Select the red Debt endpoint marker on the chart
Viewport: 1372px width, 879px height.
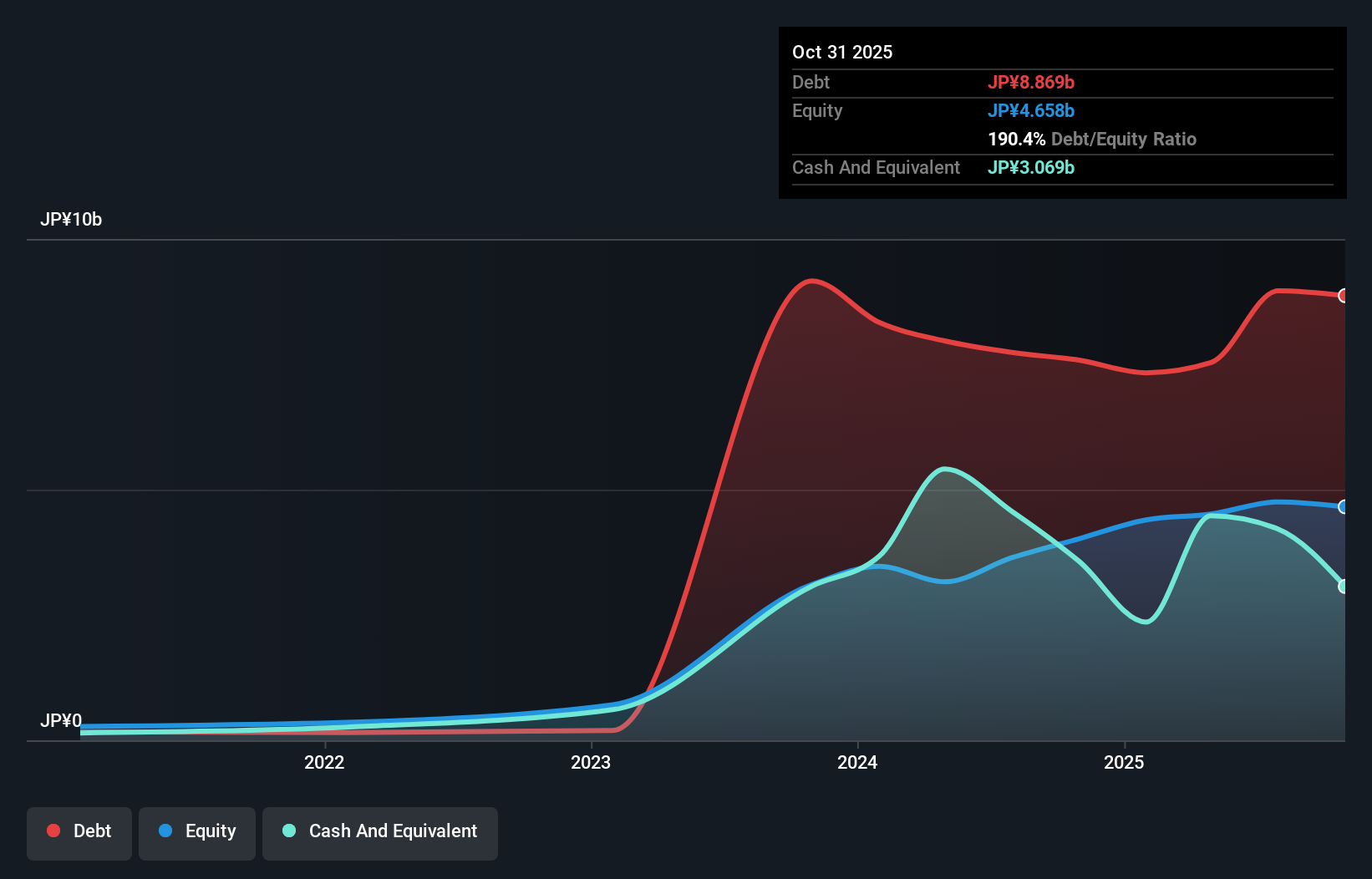[x=1344, y=296]
